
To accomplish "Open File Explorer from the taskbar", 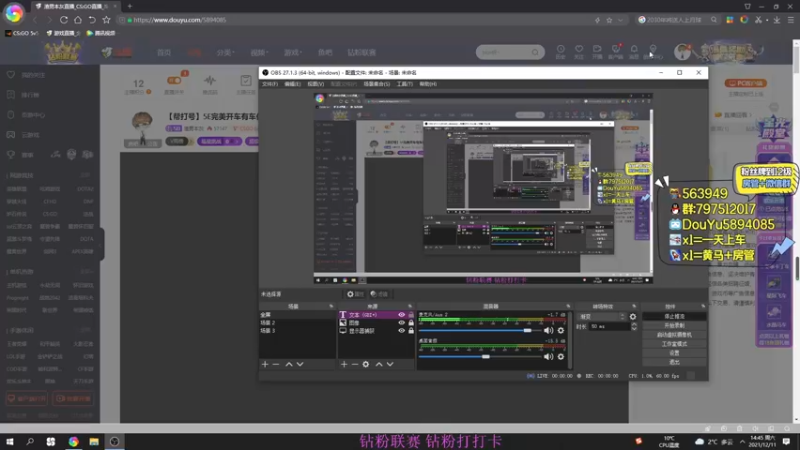I will pos(94,441).
